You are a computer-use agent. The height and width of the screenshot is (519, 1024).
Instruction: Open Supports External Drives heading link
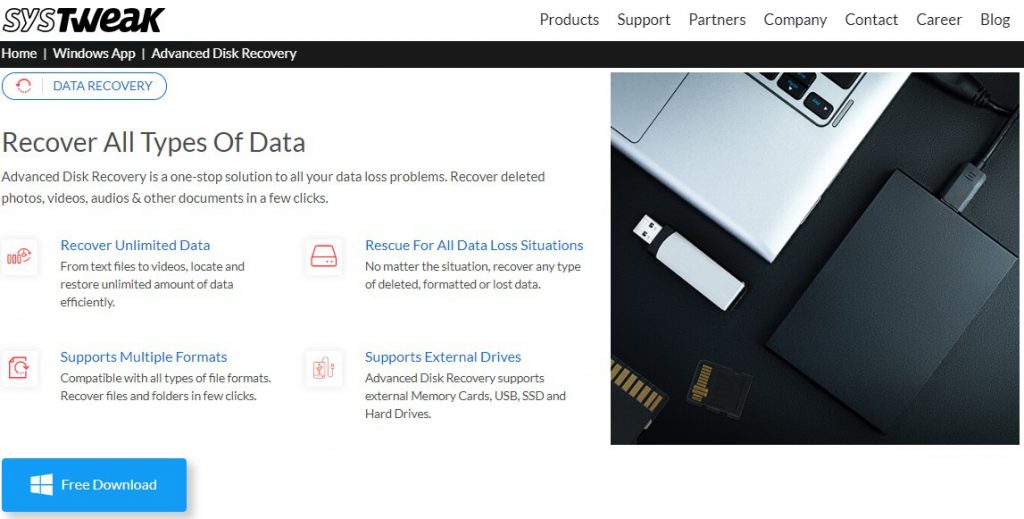click(x=443, y=357)
